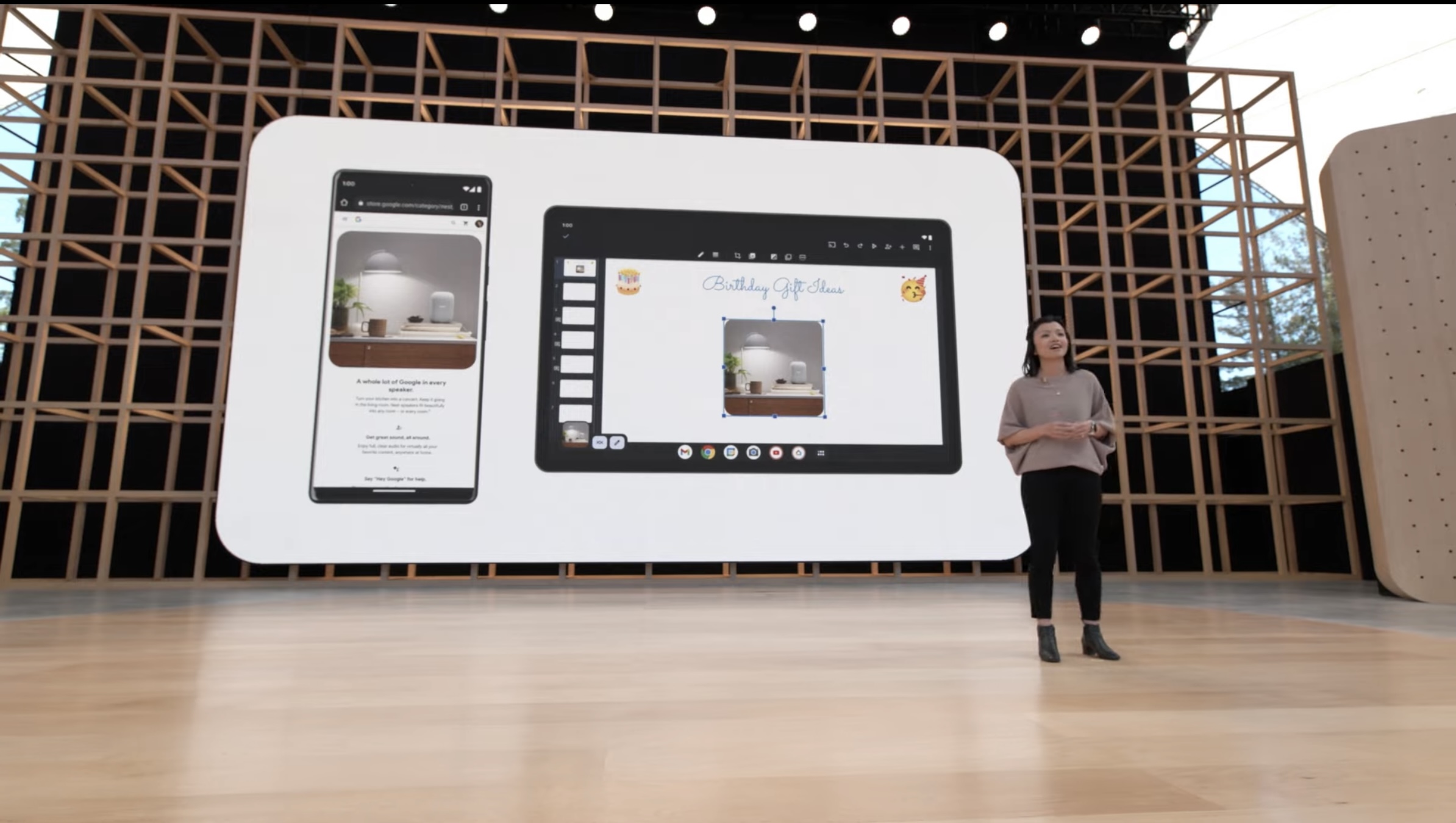This screenshot has height=823, width=1456.
Task: Select the pen/draw tool in tablet toolbar
Action: [x=700, y=255]
